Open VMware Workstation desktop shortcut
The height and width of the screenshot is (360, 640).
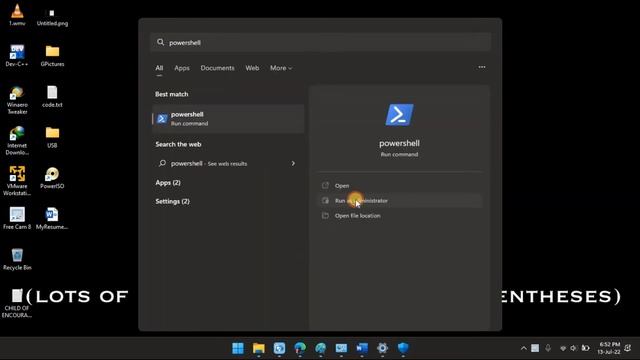pos(17,181)
